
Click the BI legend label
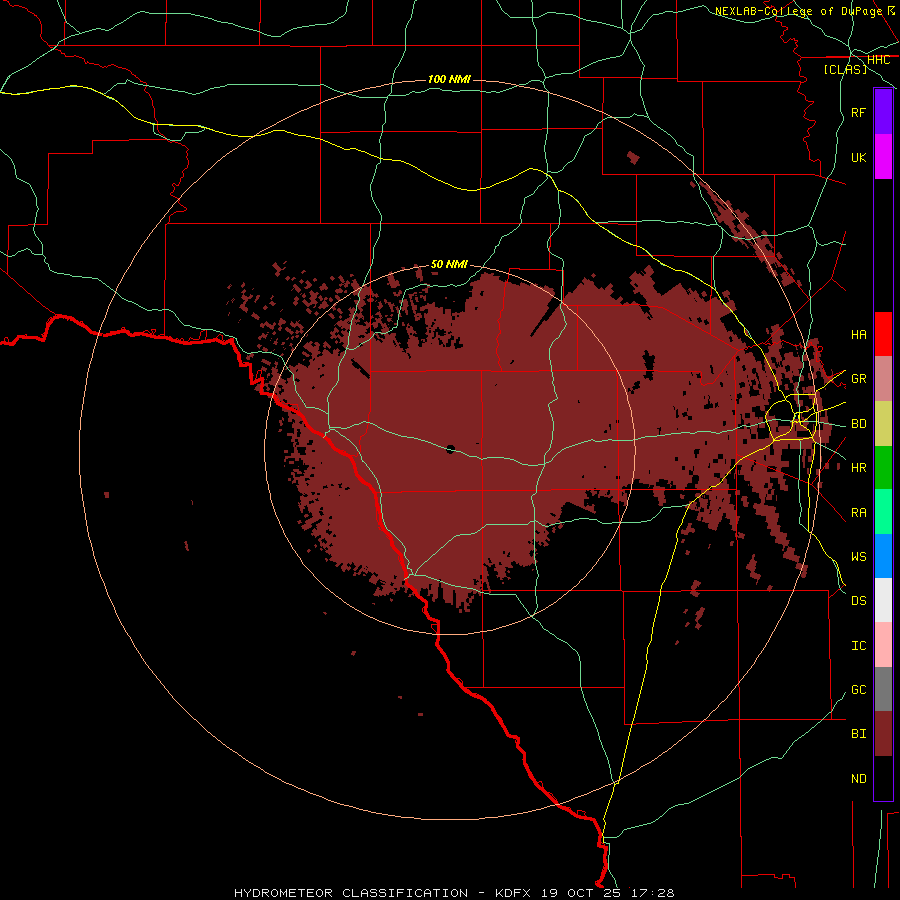point(859,734)
